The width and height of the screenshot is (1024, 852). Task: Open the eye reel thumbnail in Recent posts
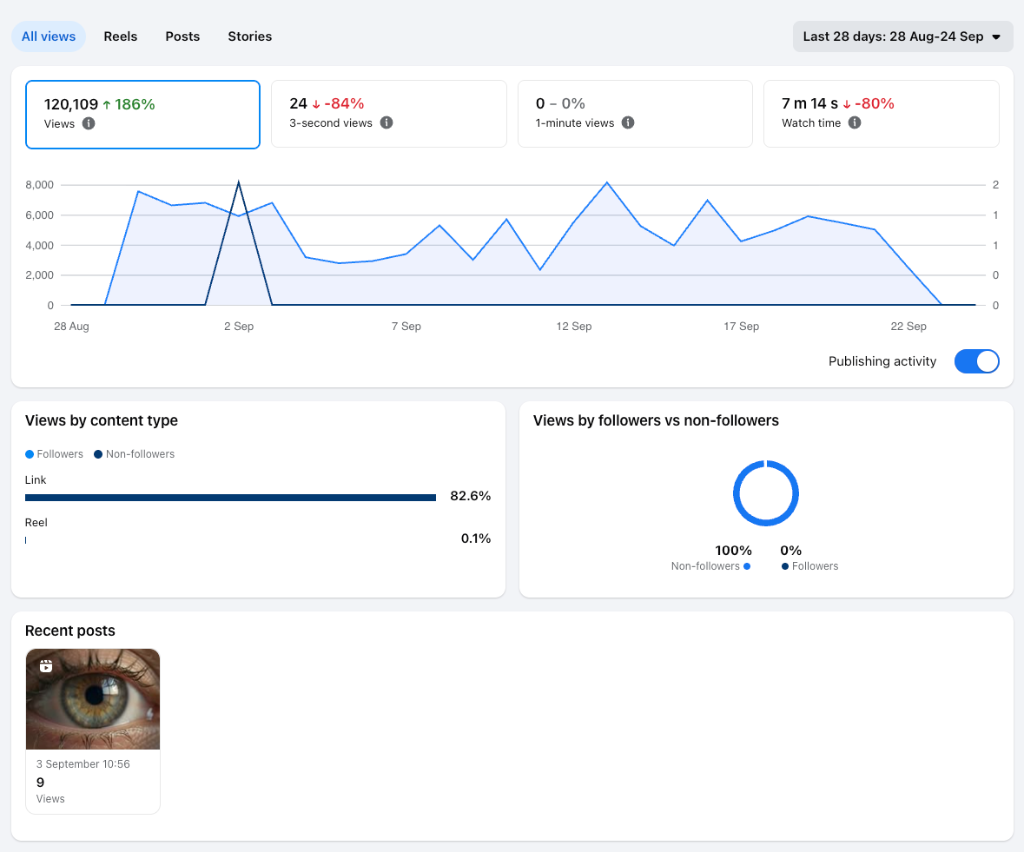pyautogui.click(x=93, y=699)
